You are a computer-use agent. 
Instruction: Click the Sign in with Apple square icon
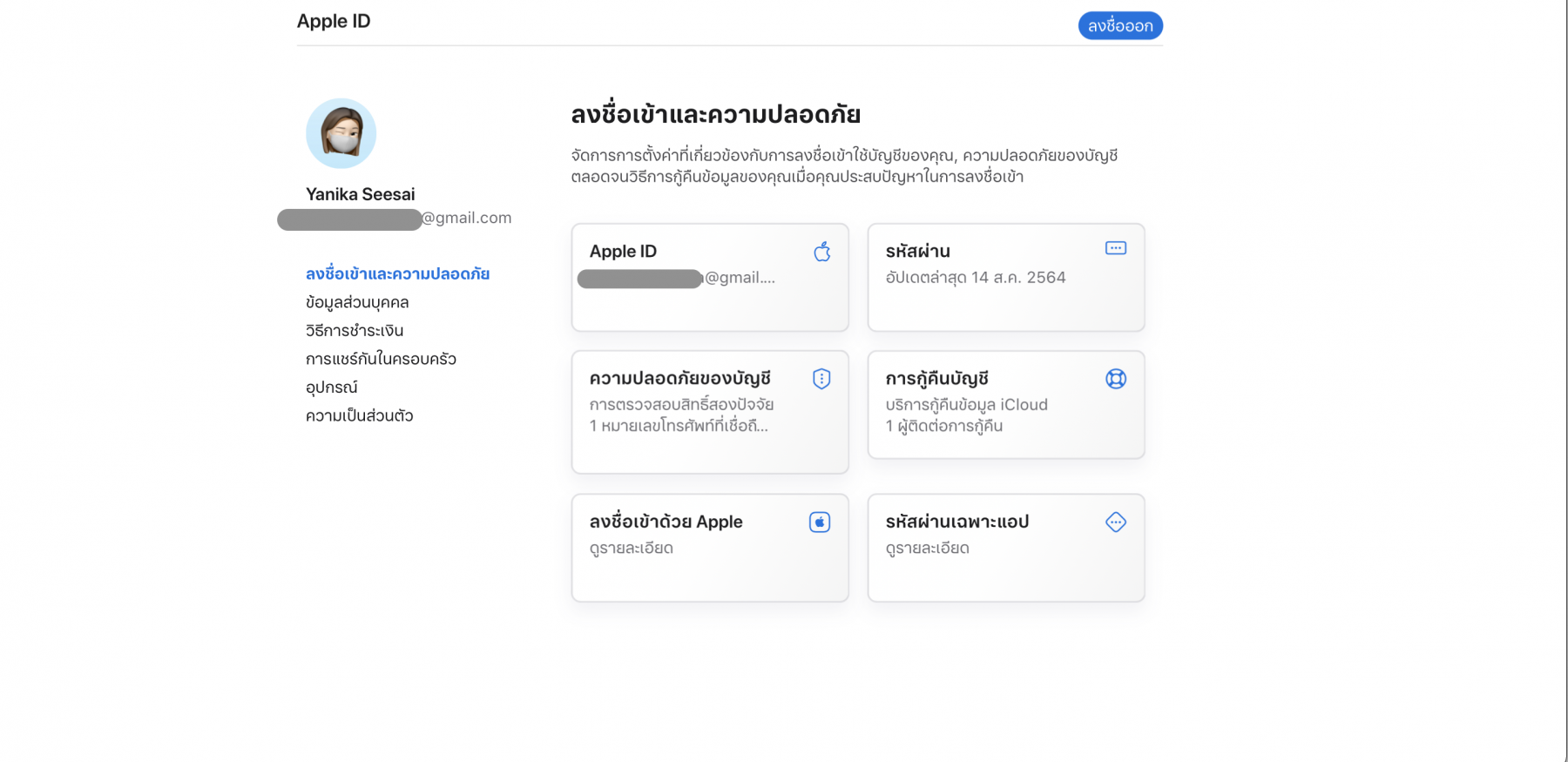pos(820,523)
